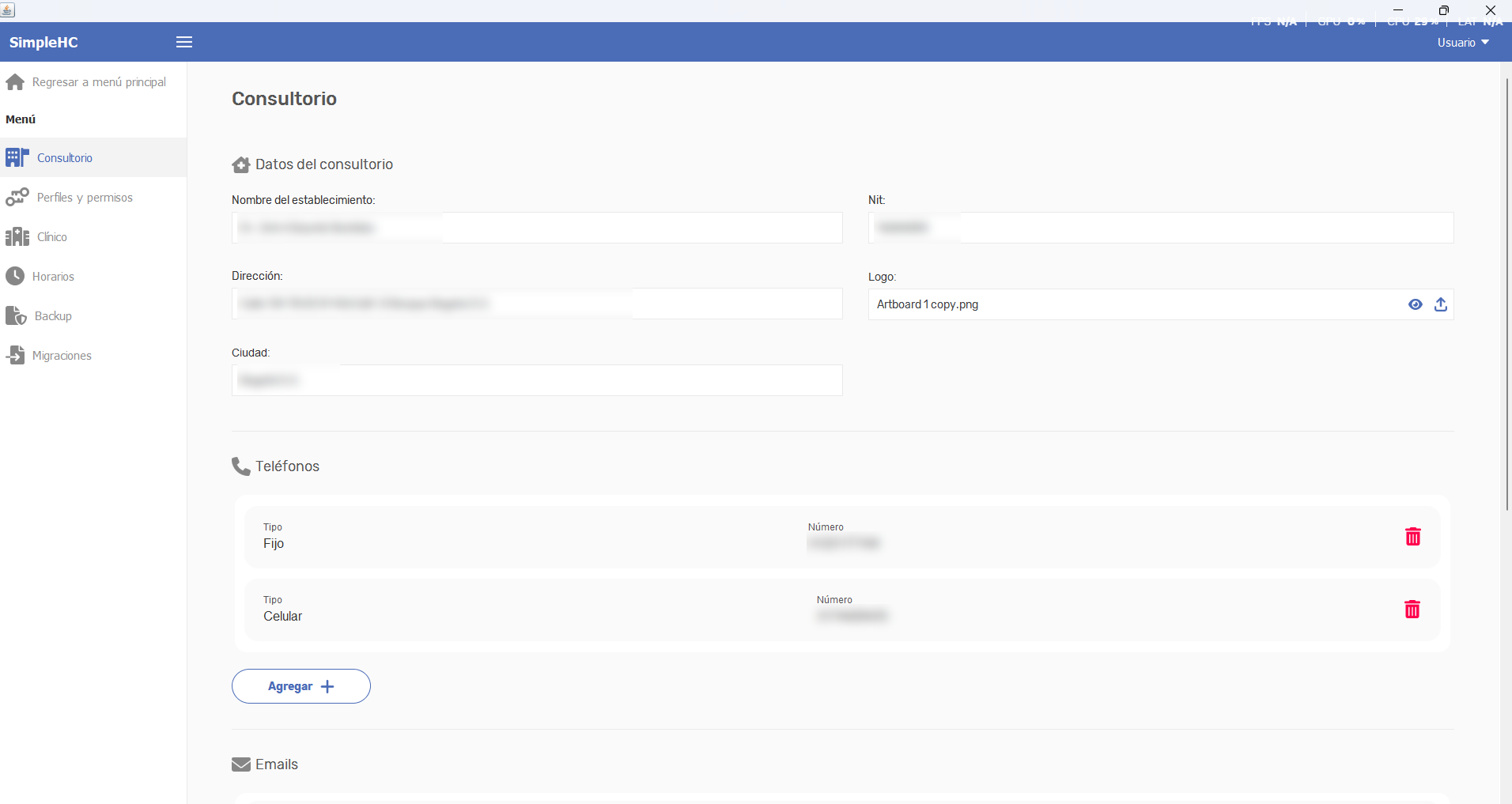Viewport: 1512px width, 804px height.
Task: Focus the Nombre del establecimiento field
Action: pyautogui.click(x=537, y=228)
